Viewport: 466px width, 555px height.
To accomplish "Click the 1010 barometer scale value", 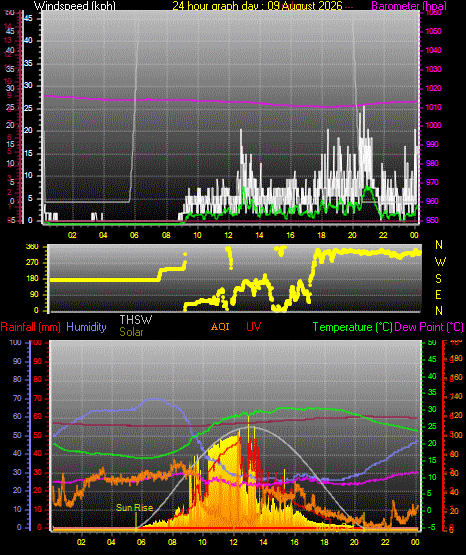I will tap(433, 107).
